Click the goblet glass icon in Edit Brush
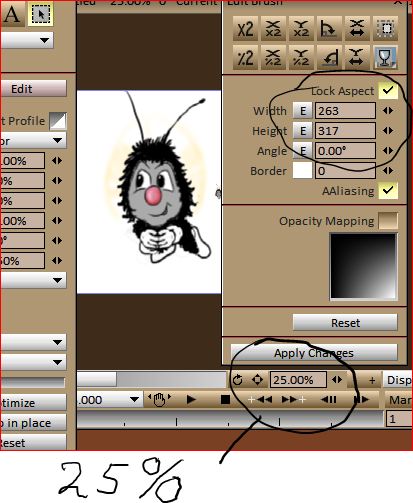413x503 pixels. click(385, 57)
